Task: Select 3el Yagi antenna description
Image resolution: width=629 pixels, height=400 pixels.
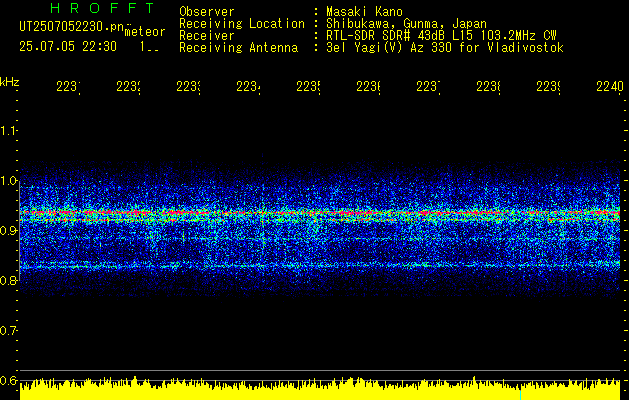Action: (x=445, y=48)
